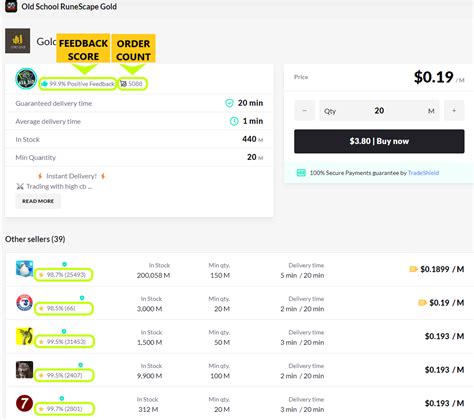
Task: Click the secure payments card icon
Action: [301, 173]
